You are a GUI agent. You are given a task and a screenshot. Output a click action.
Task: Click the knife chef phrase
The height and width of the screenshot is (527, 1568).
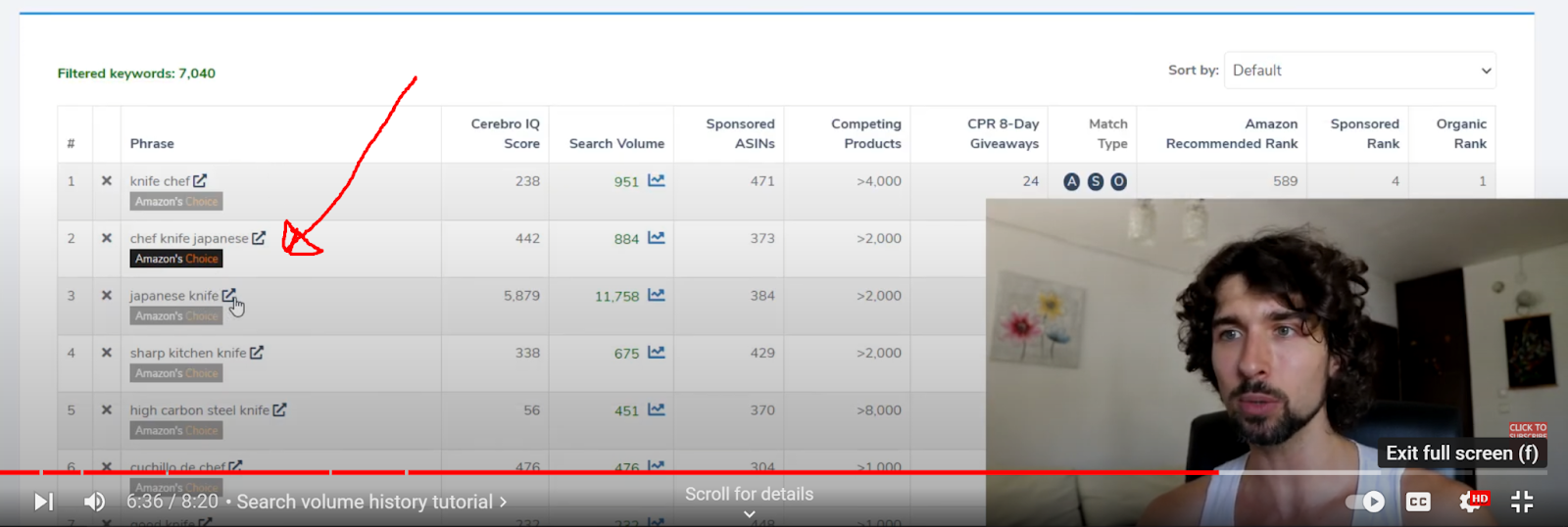pyautogui.click(x=160, y=181)
